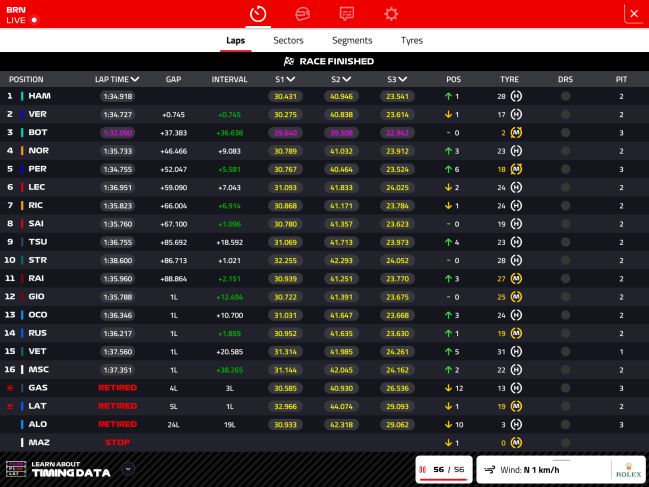
Task: Click the hard tyre icon for HAM
Action: [x=516, y=96]
